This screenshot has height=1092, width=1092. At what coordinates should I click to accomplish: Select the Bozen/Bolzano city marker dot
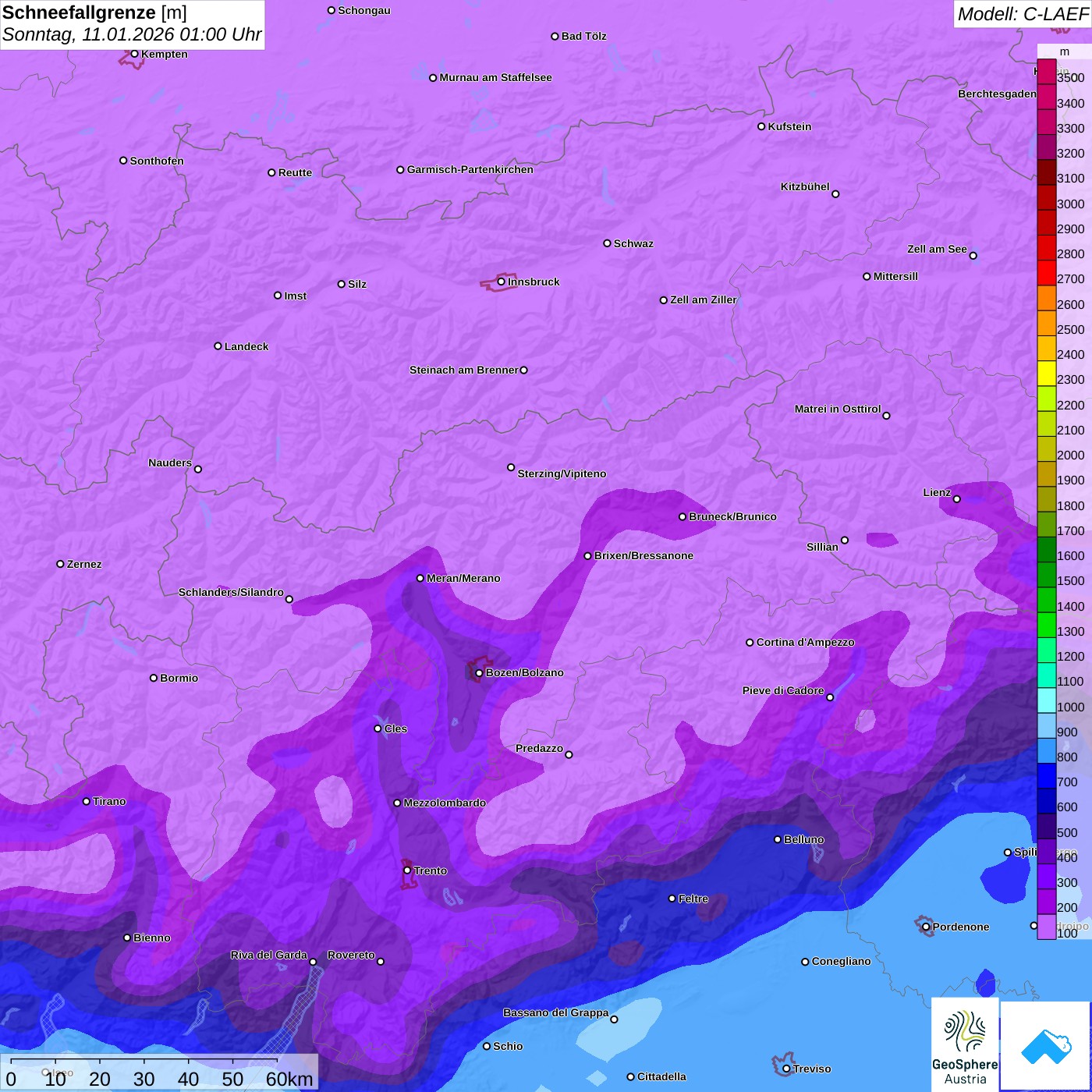coord(479,672)
